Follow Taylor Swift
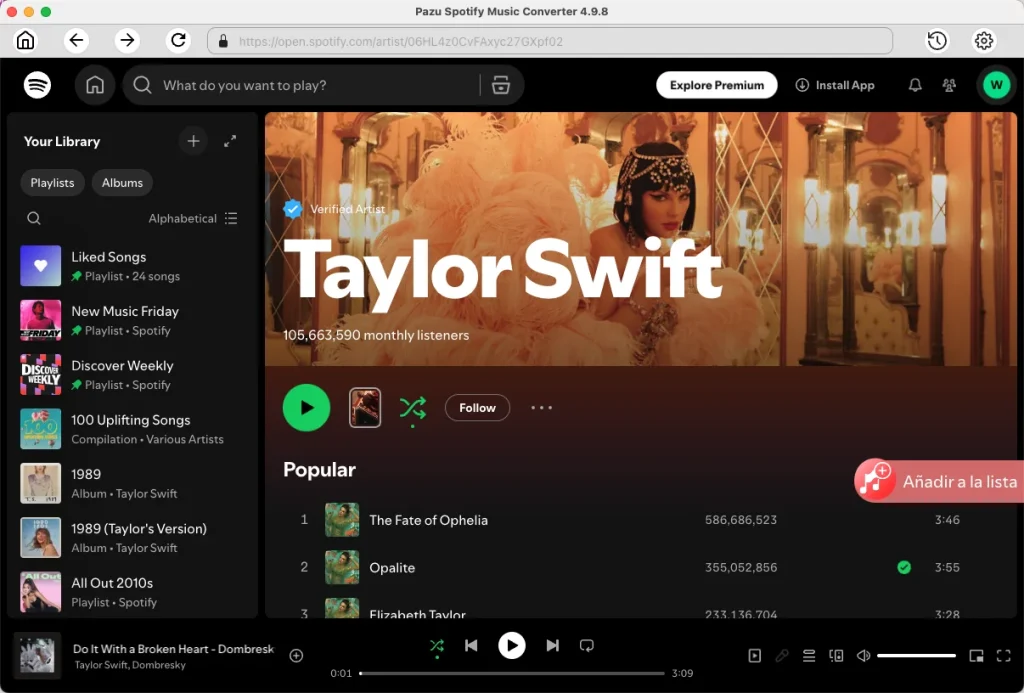The image size is (1024, 693). point(477,407)
